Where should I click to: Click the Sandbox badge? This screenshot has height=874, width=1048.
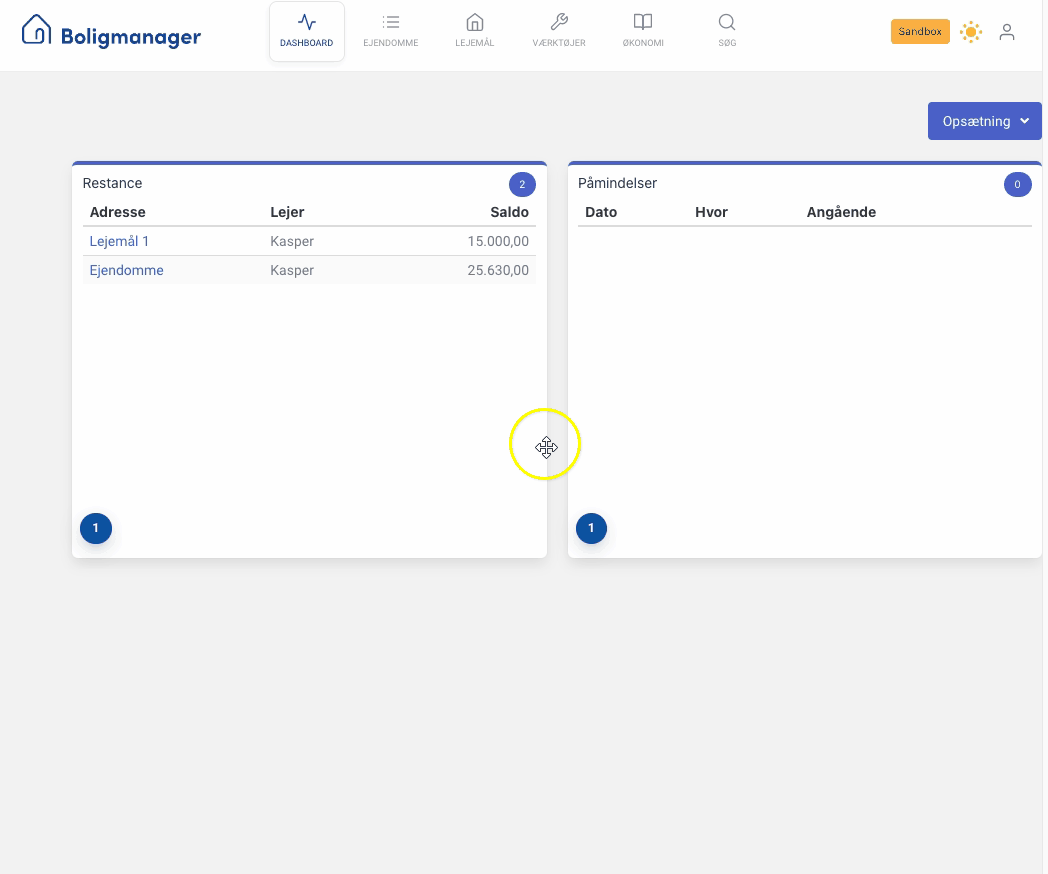point(920,31)
